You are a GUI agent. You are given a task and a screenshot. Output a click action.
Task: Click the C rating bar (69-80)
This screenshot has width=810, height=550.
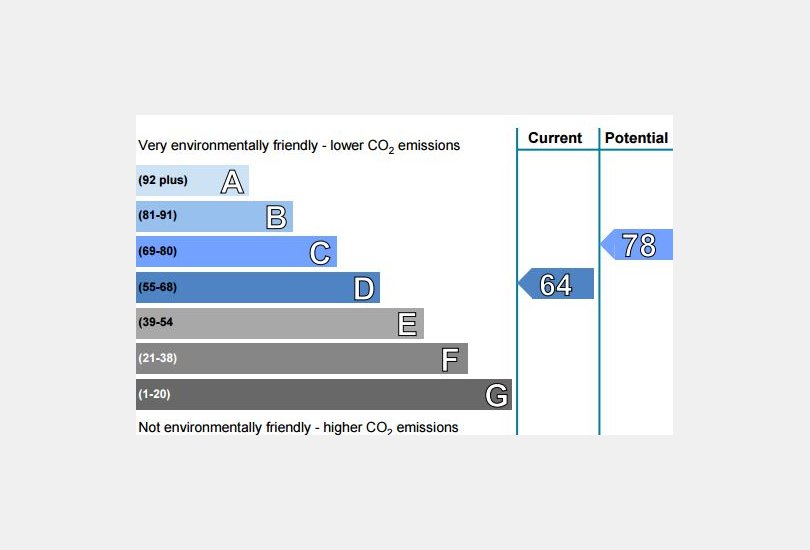(237, 252)
